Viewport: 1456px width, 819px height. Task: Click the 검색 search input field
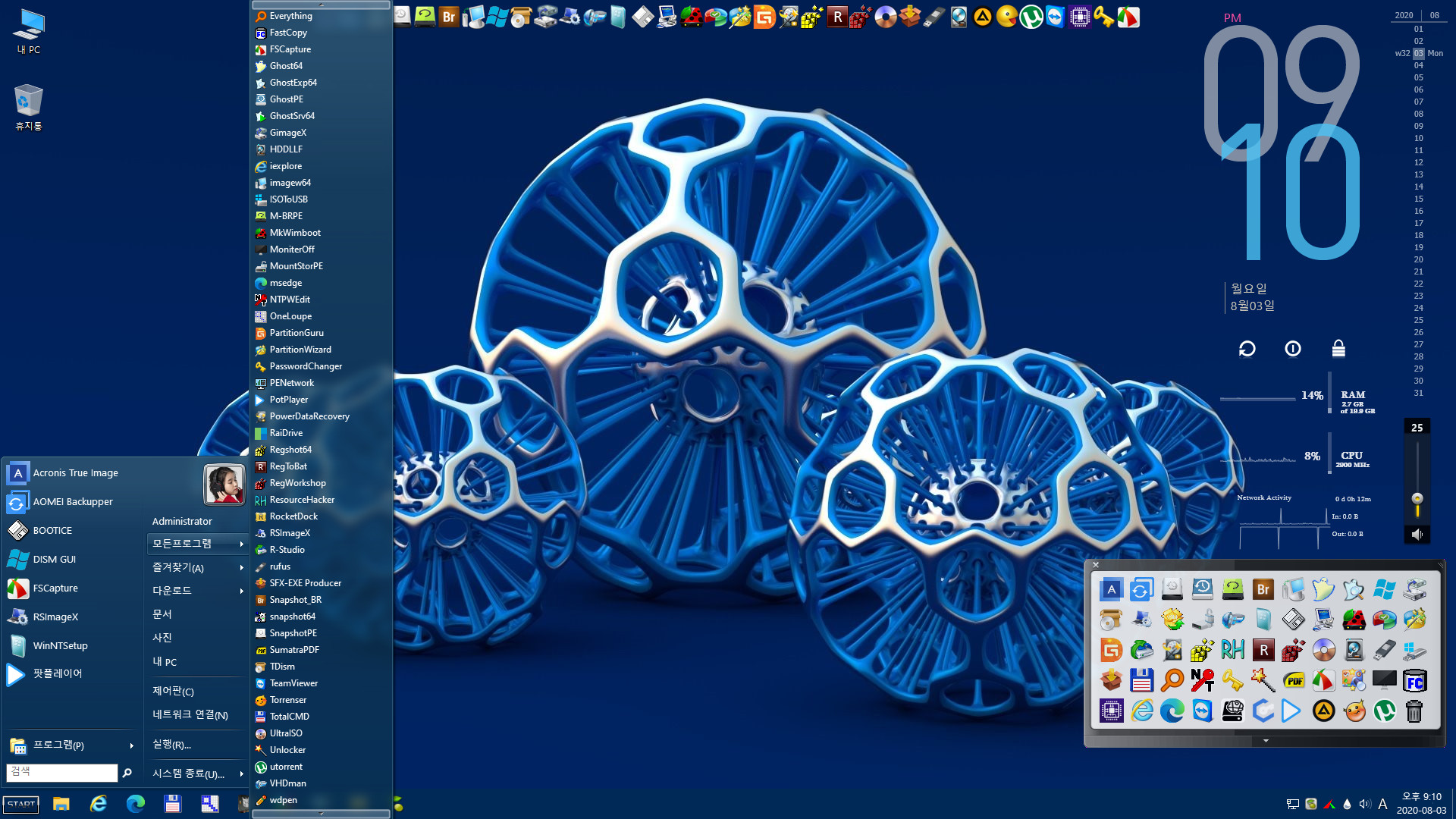pyautogui.click(x=62, y=772)
